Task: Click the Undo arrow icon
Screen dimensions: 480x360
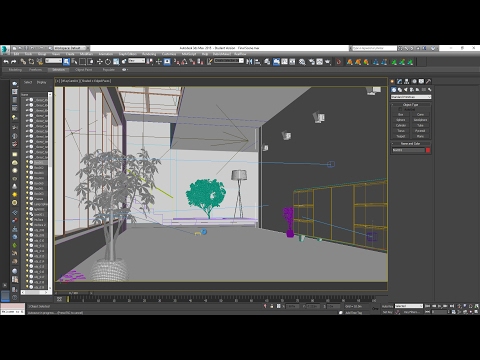Action: pyautogui.click(x=6, y=62)
